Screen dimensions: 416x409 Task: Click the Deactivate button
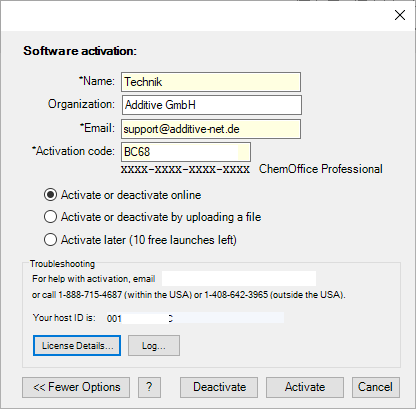219,387
